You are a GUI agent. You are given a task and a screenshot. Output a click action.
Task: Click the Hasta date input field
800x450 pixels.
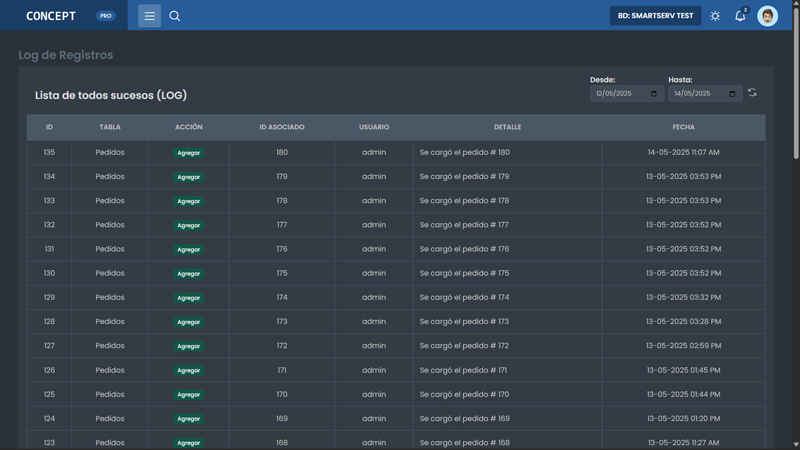click(697, 94)
